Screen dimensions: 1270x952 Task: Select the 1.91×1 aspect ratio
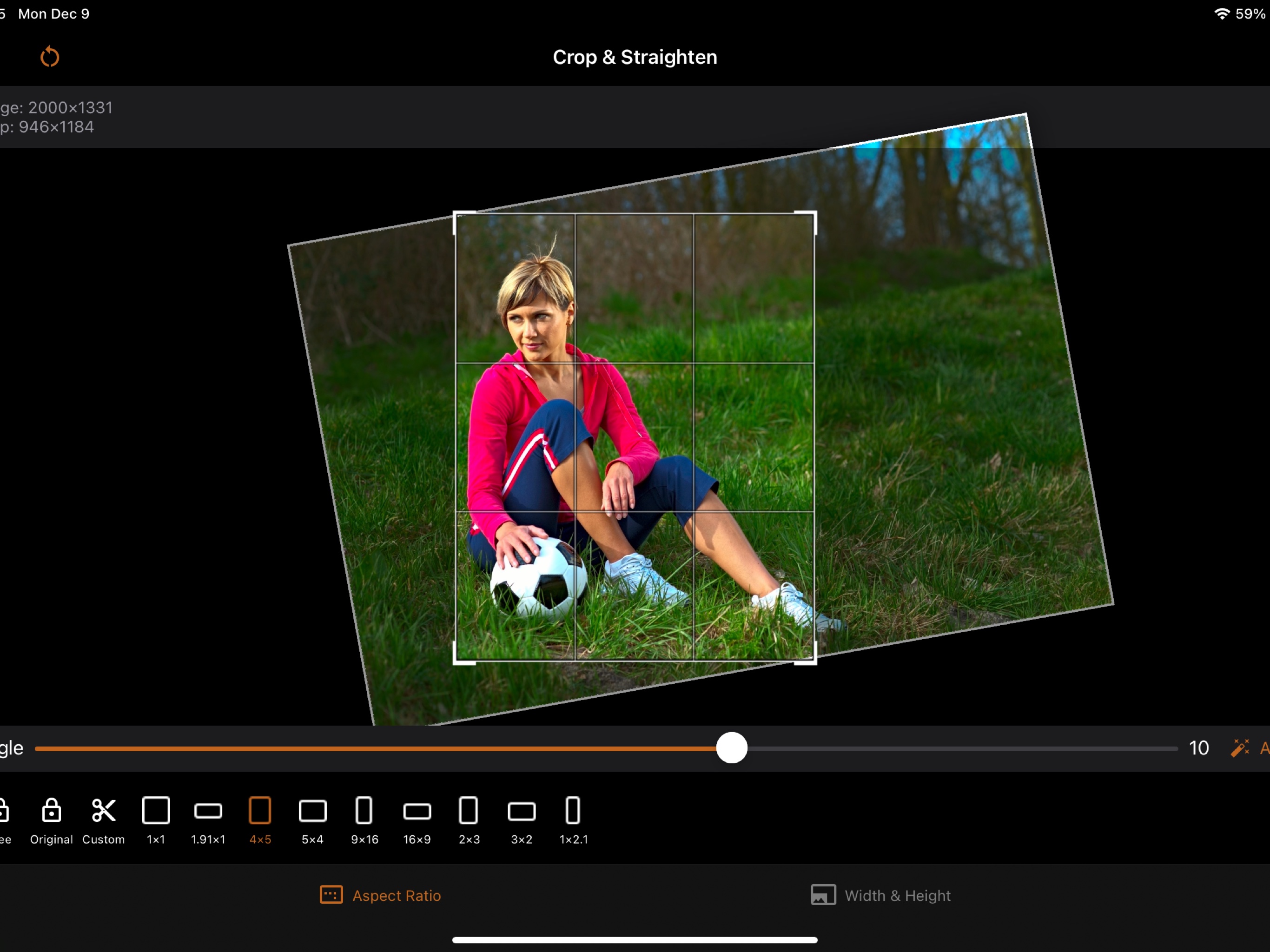coord(208,811)
